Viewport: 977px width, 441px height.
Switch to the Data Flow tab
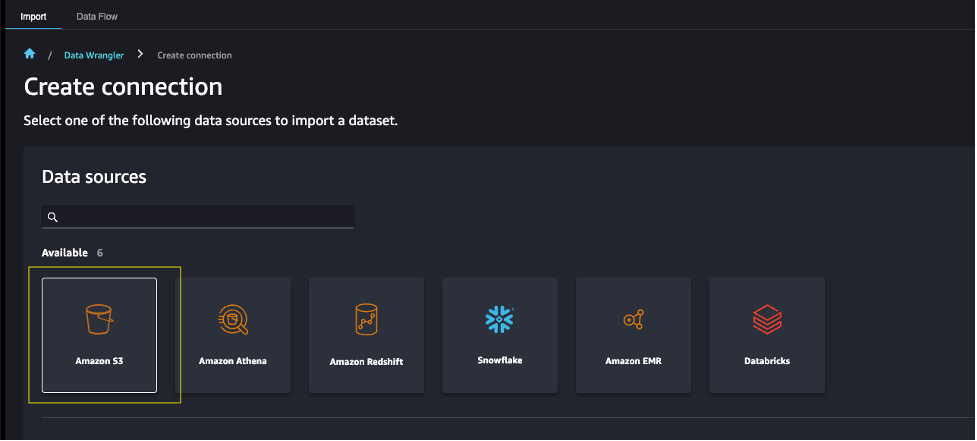click(97, 16)
